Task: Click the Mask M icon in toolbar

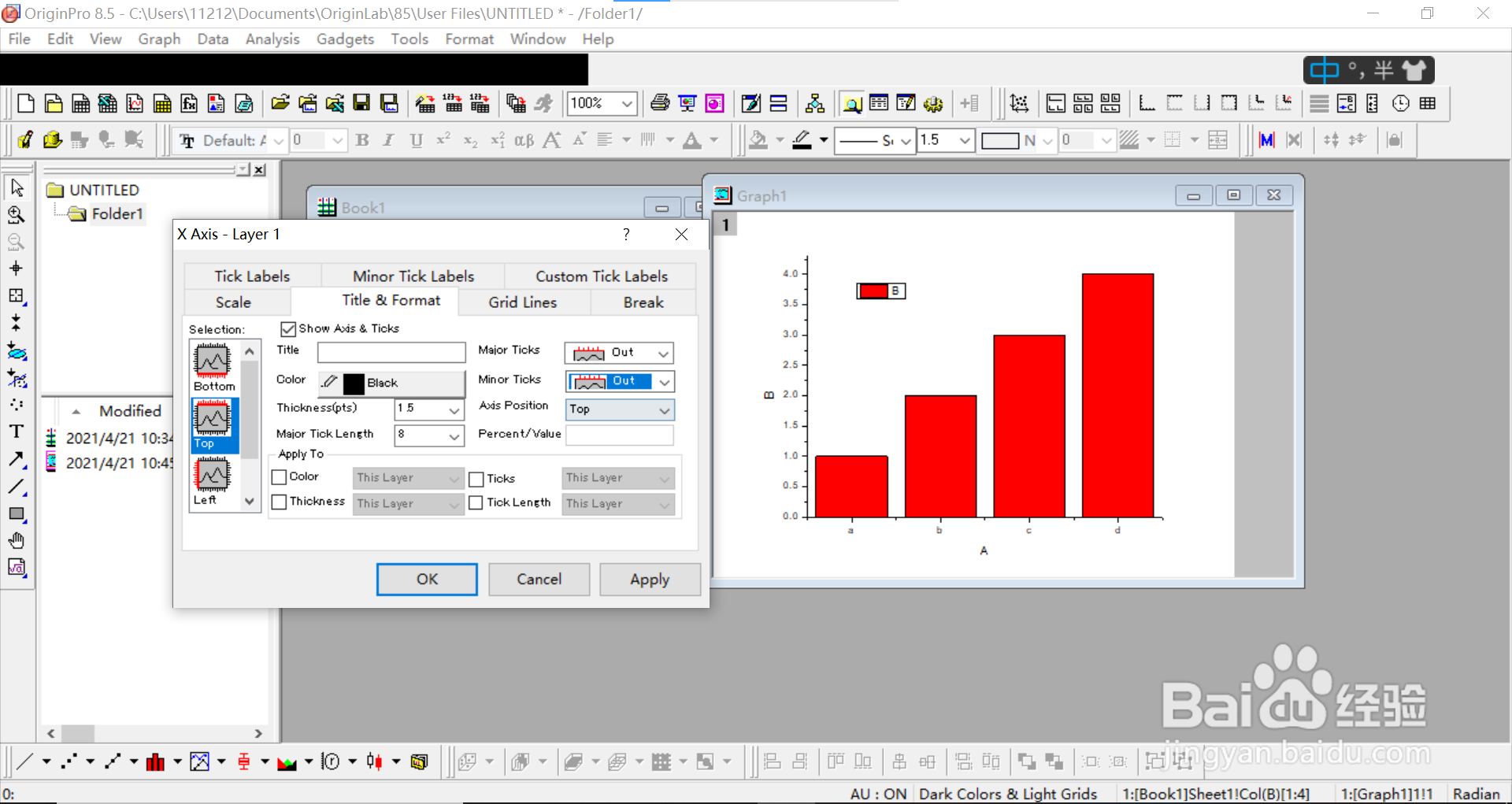Action: (x=1267, y=140)
